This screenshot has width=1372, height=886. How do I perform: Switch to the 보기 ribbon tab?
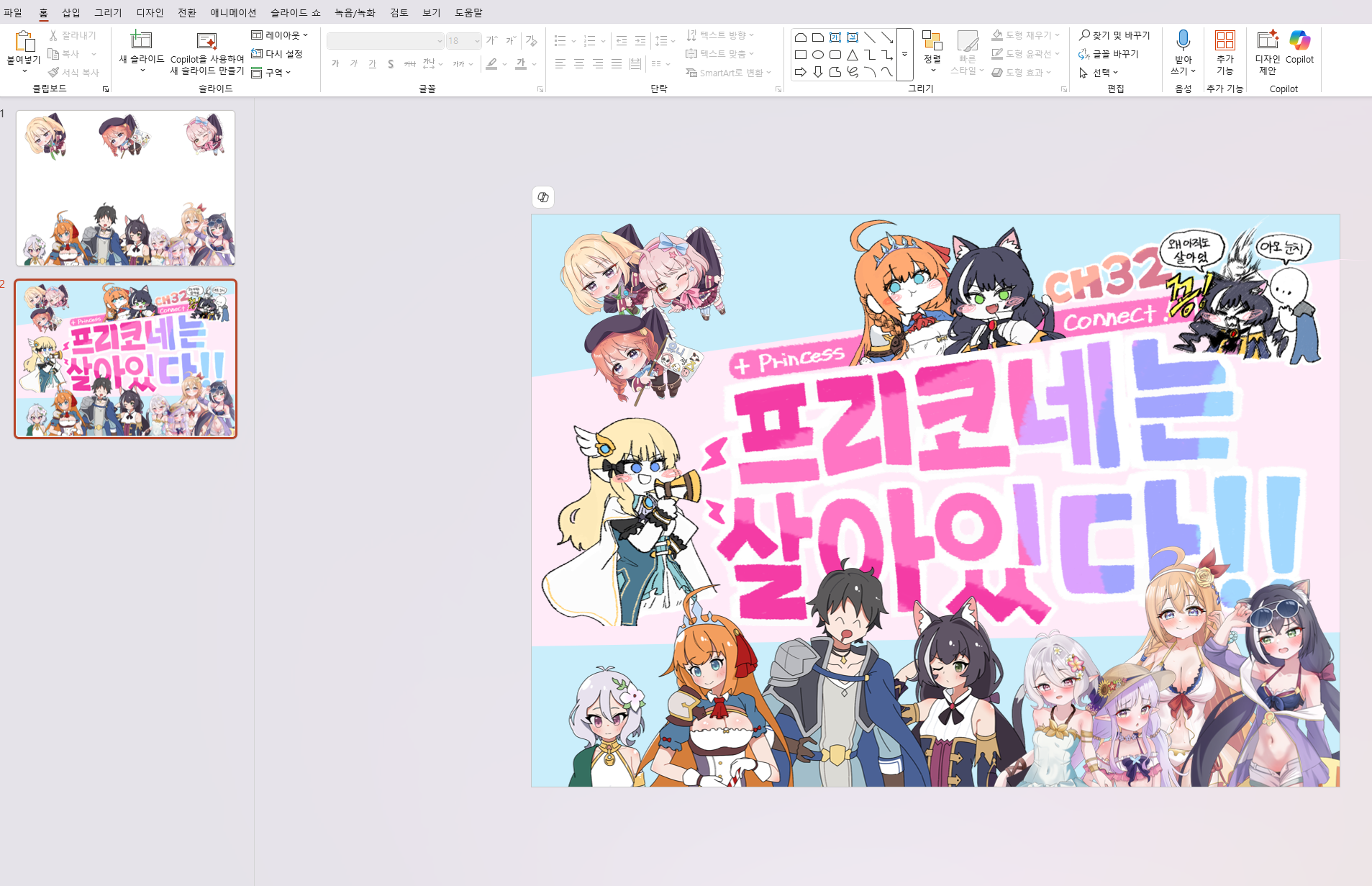[x=432, y=12]
